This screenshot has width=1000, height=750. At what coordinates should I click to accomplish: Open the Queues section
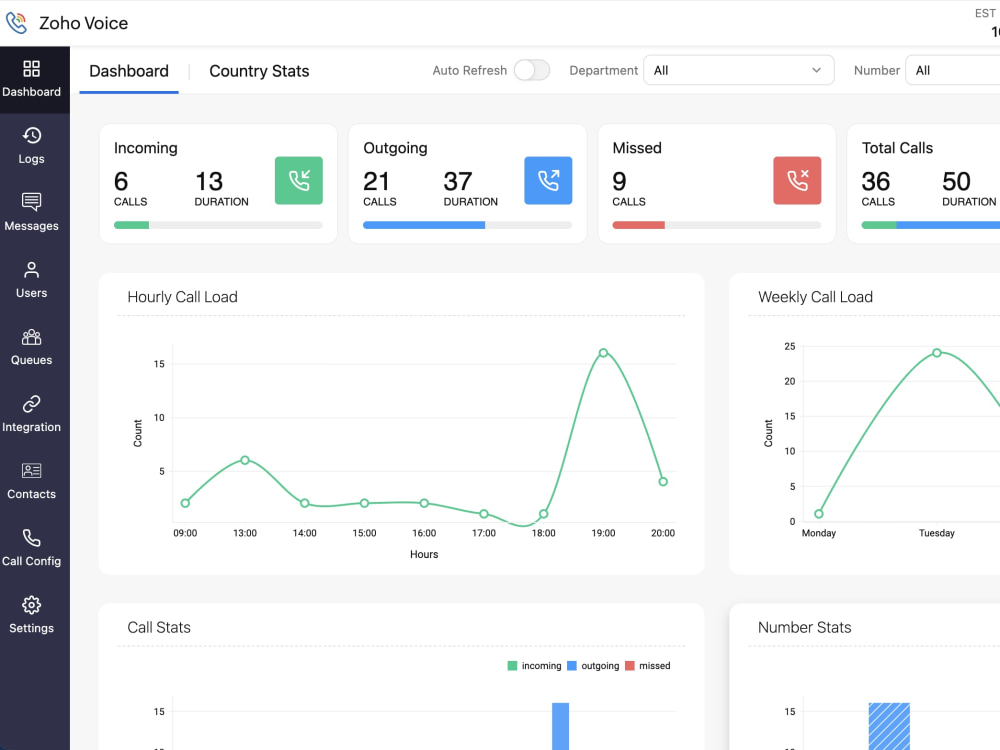[x=31, y=347]
